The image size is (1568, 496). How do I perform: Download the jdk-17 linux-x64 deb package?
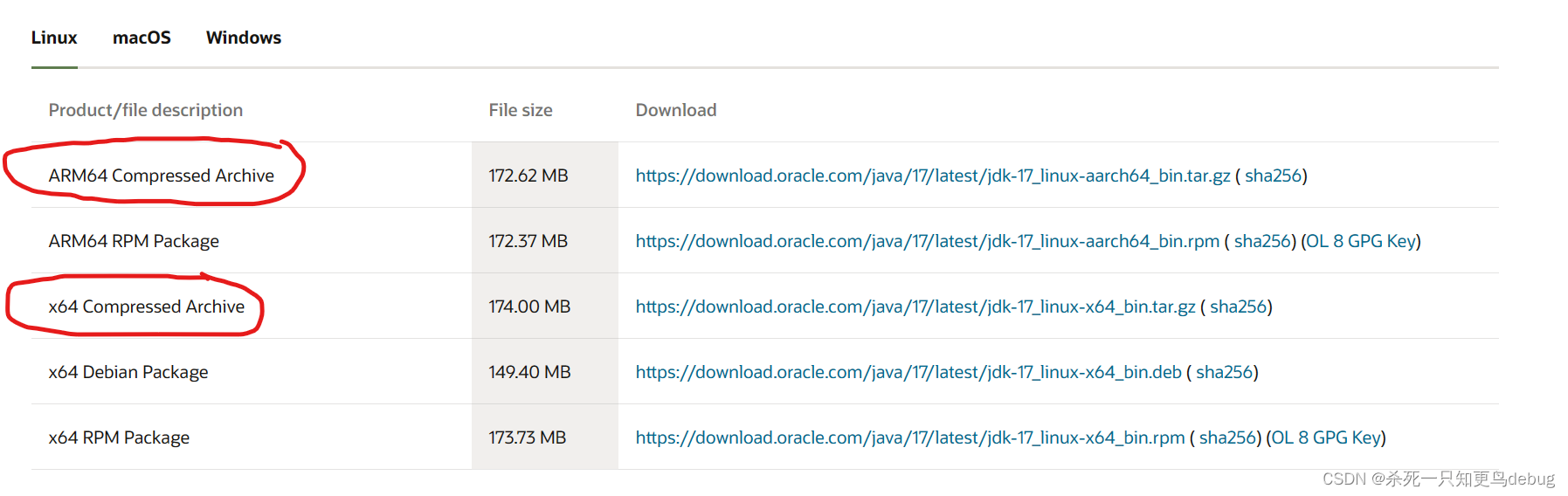click(x=908, y=372)
